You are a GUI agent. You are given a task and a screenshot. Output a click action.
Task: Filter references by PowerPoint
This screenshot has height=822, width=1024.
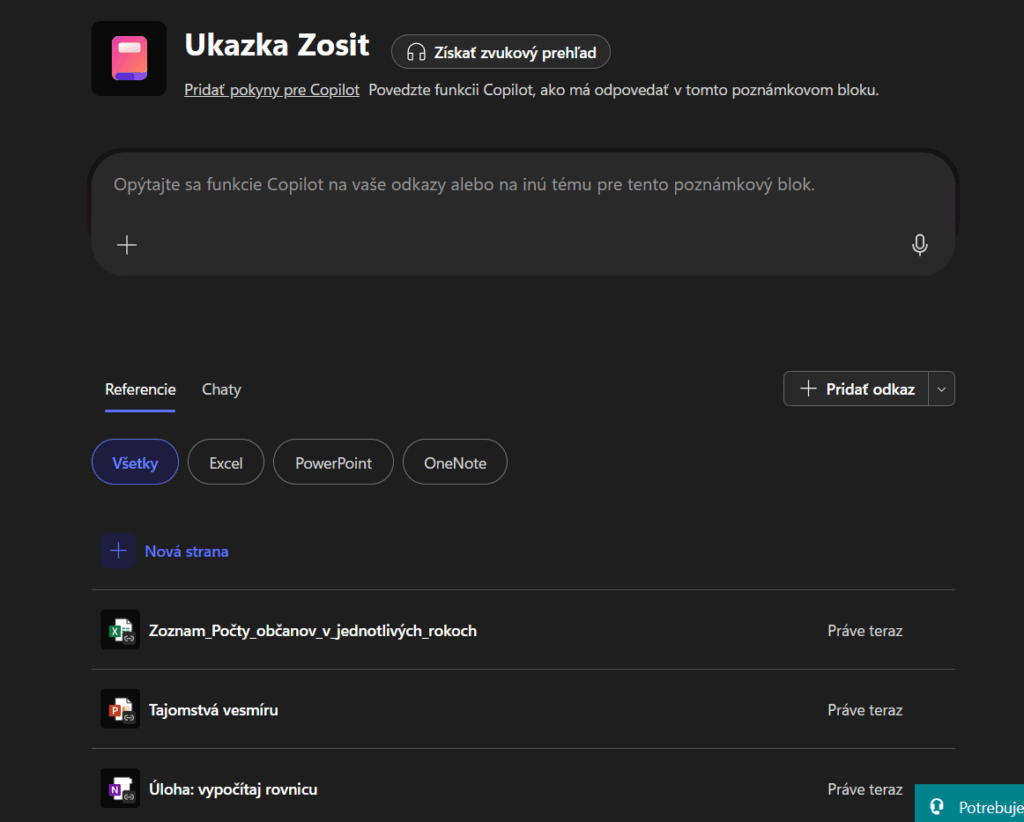(334, 462)
